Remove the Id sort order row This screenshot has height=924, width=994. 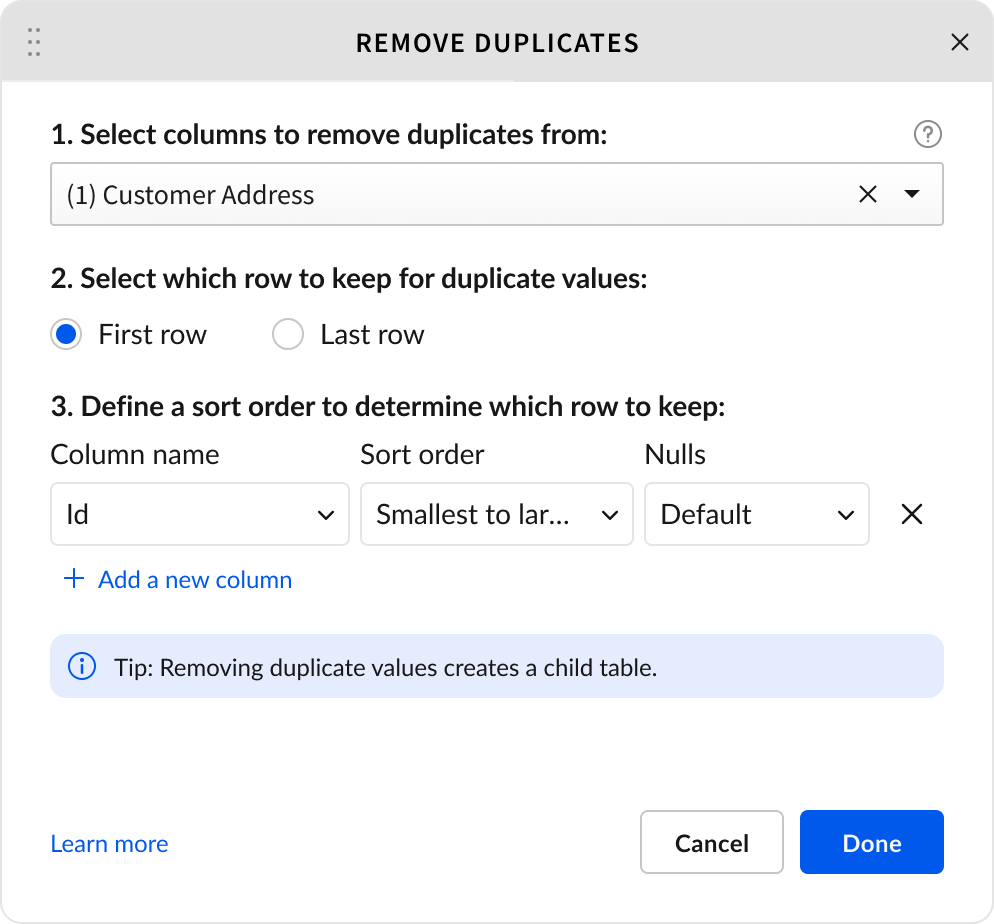click(x=911, y=515)
